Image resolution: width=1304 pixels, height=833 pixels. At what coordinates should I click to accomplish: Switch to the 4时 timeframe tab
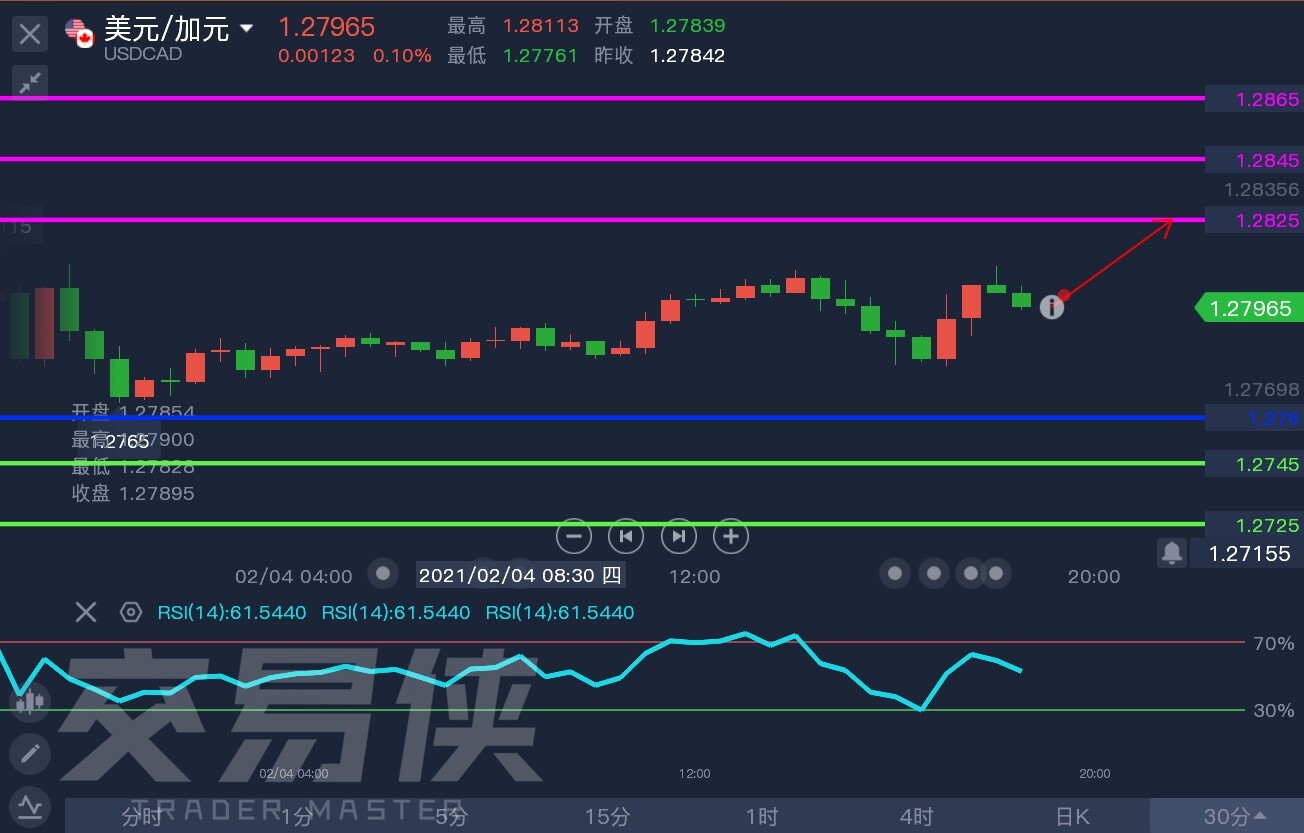pos(916,817)
